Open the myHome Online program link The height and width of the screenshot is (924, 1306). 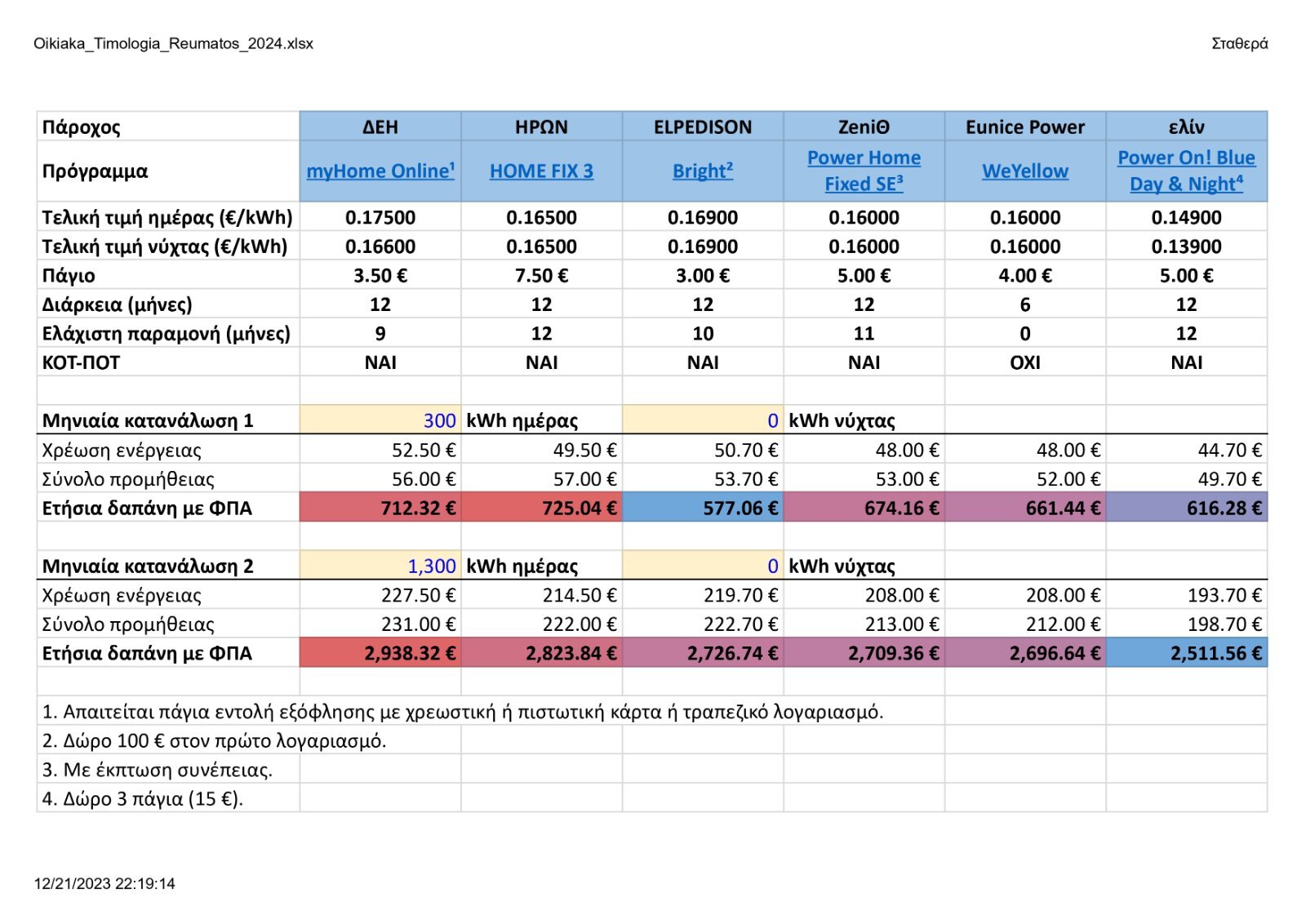point(380,171)
